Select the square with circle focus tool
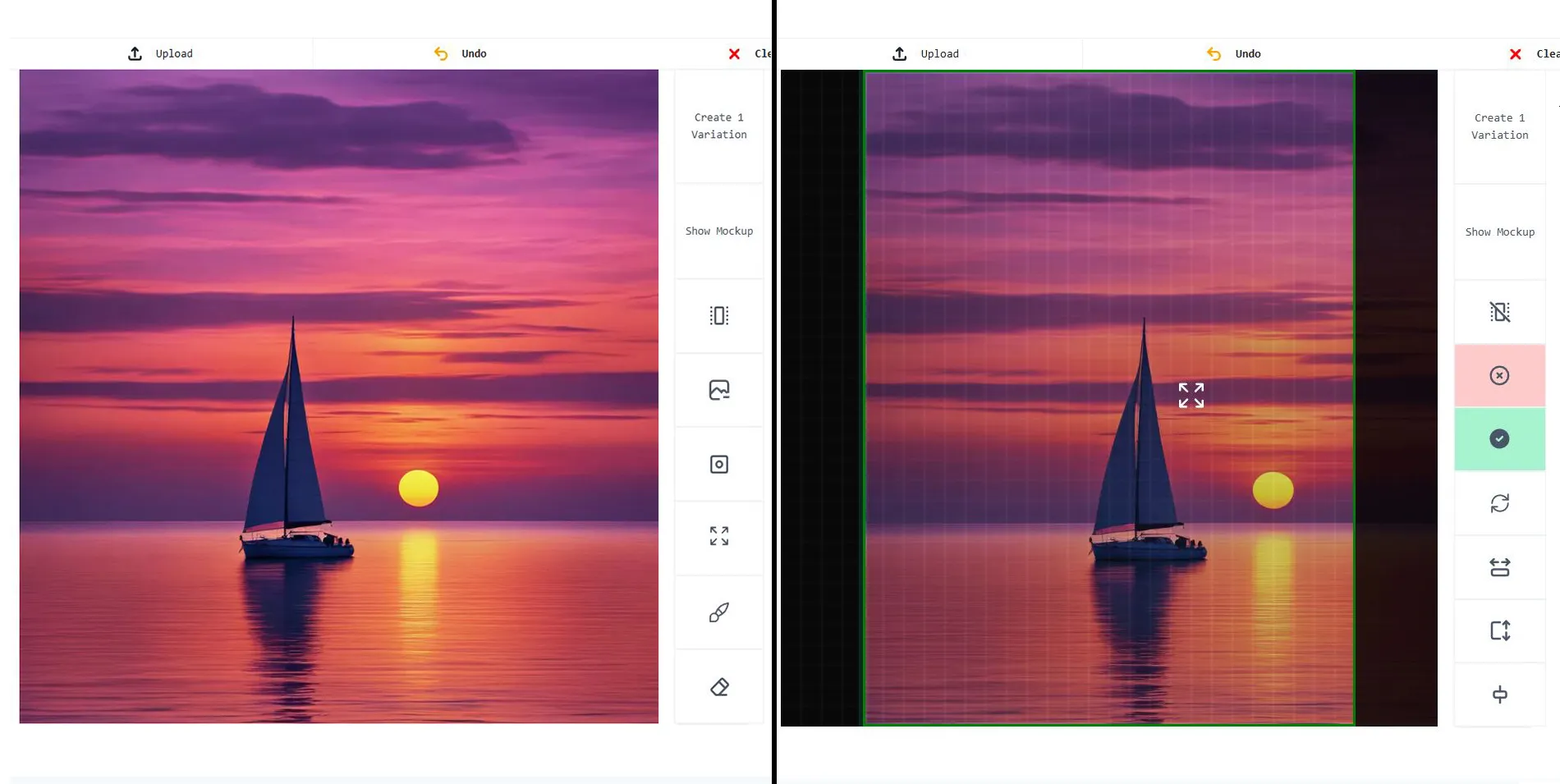Screen dimensions: 1560x784 pyautogui.click(x=718, y=465)
